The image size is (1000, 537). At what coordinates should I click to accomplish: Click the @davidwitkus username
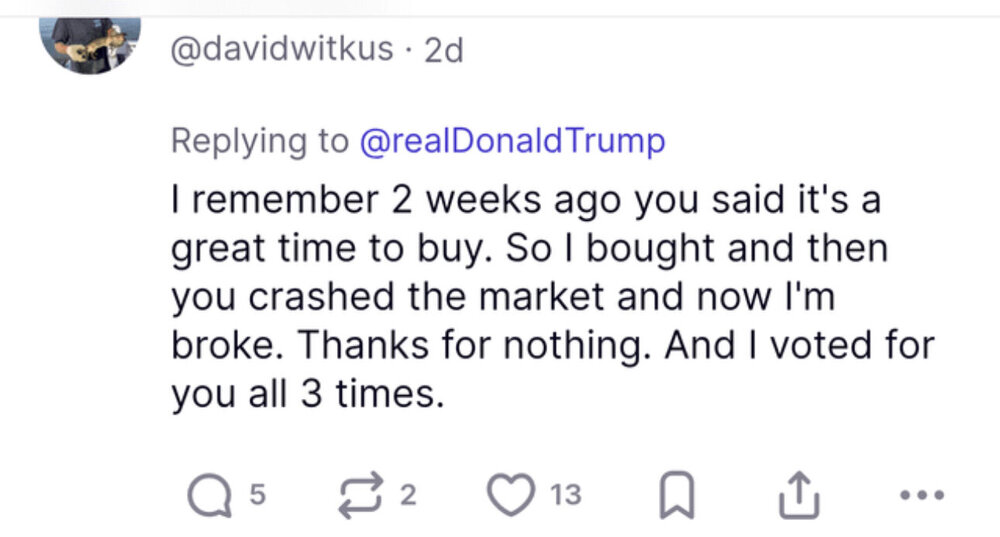[x=283, y=48]
